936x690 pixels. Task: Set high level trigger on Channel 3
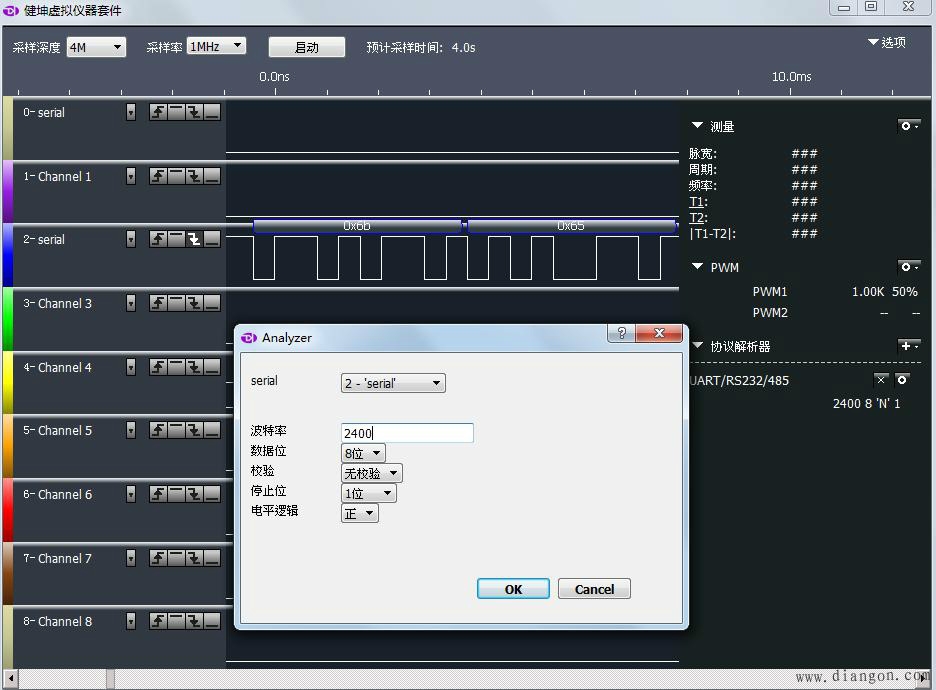176,303
